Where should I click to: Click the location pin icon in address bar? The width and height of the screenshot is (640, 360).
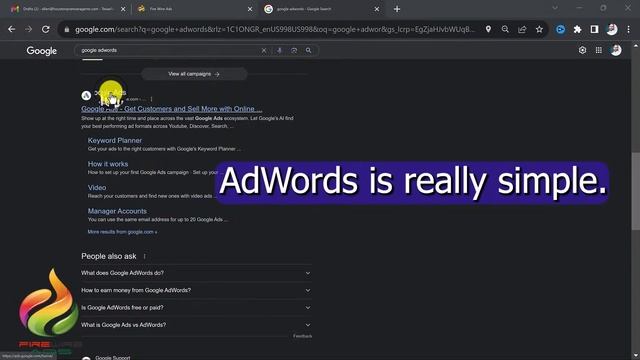tap(488, 29)
